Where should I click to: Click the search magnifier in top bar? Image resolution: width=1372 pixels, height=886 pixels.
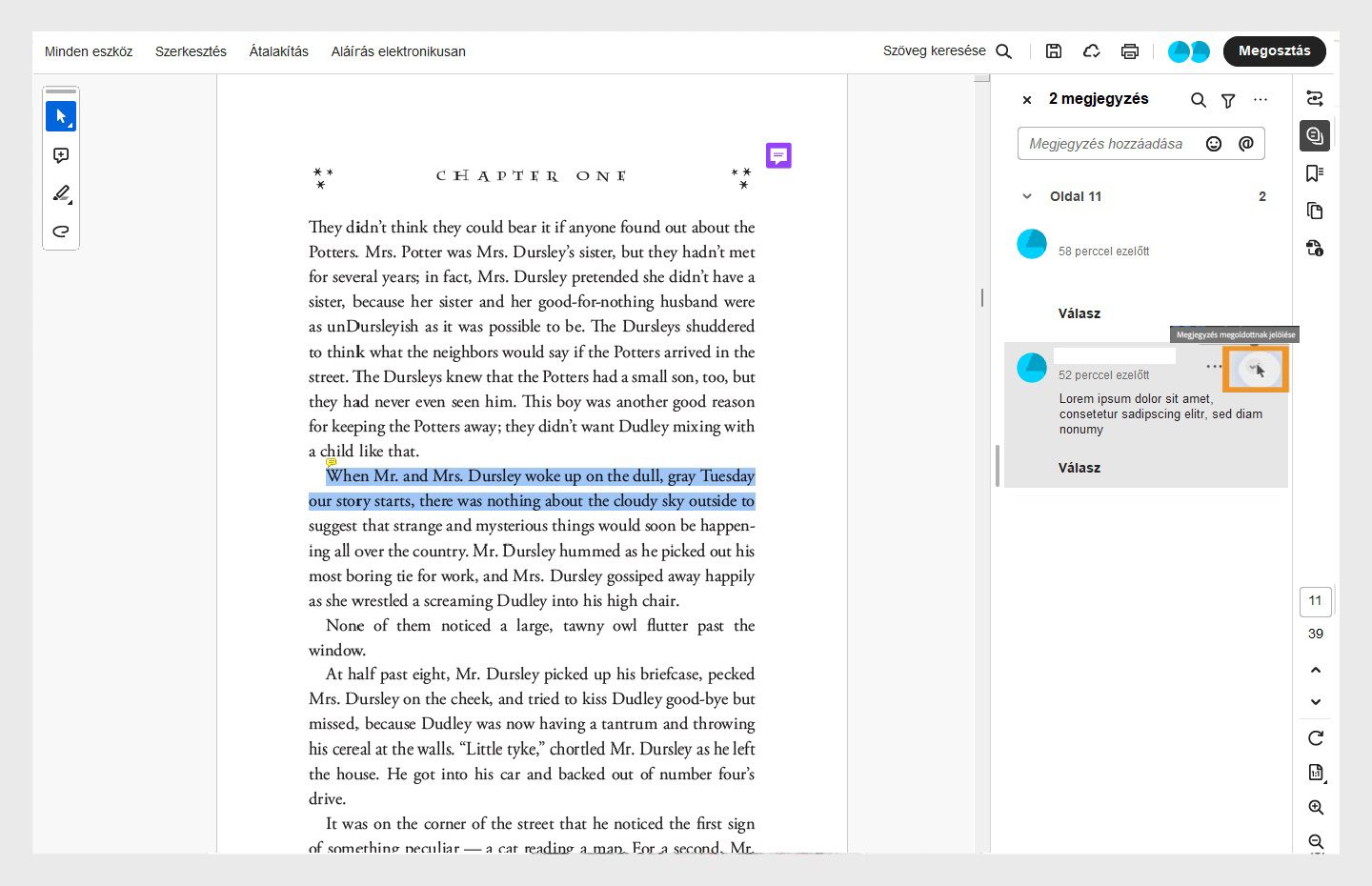(x=1003, y=51)
